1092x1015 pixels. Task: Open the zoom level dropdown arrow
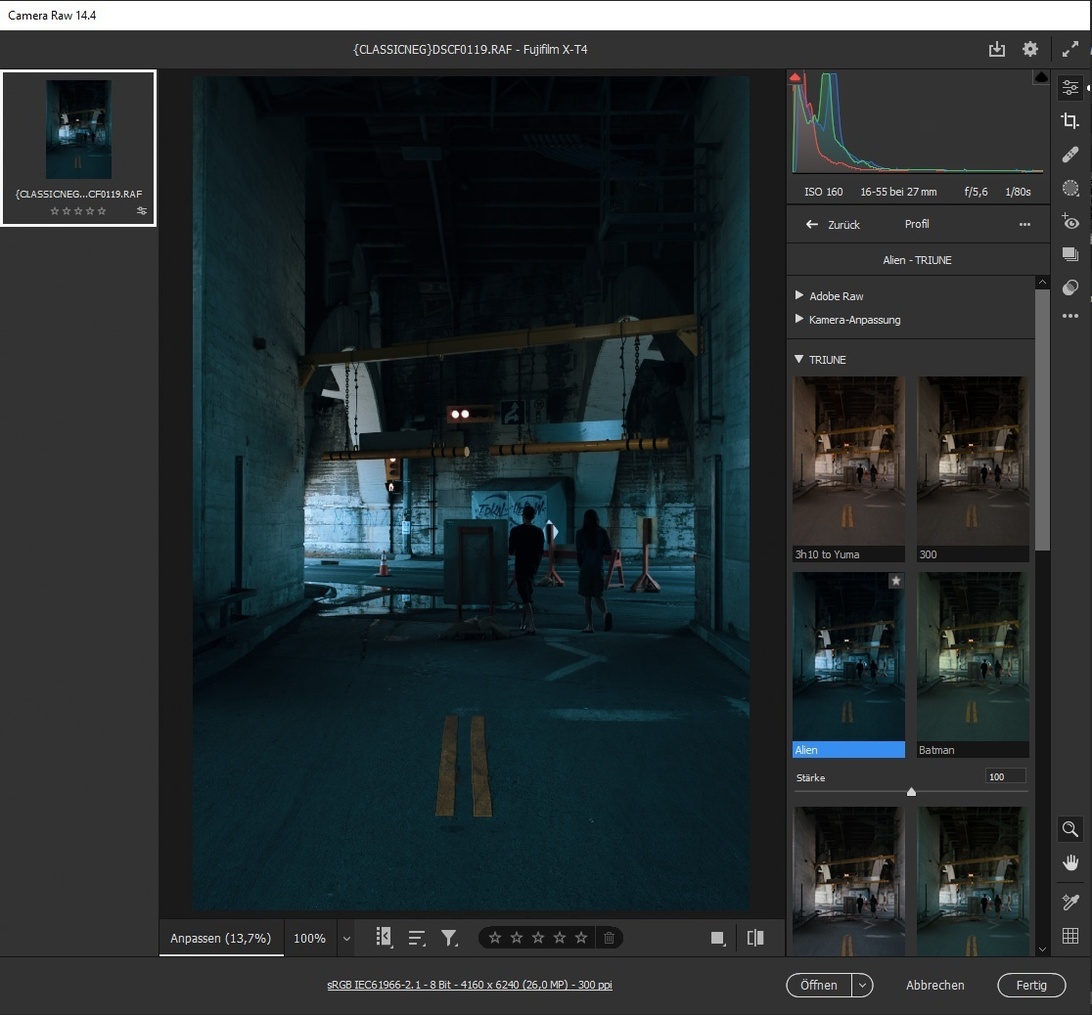click(x=346, y=939)
